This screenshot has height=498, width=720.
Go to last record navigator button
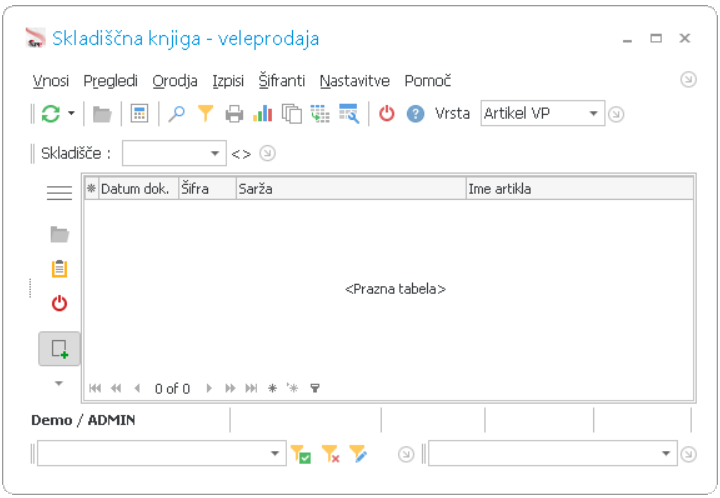[x=251, y=388]
